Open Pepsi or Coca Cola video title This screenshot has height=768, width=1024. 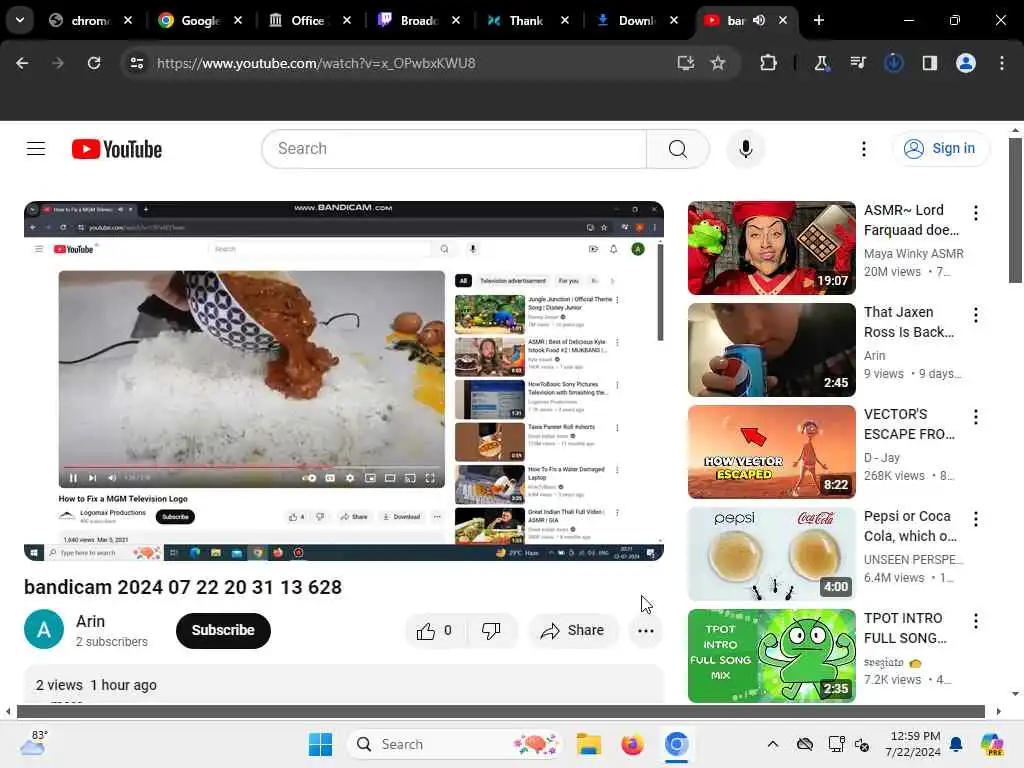910,526
